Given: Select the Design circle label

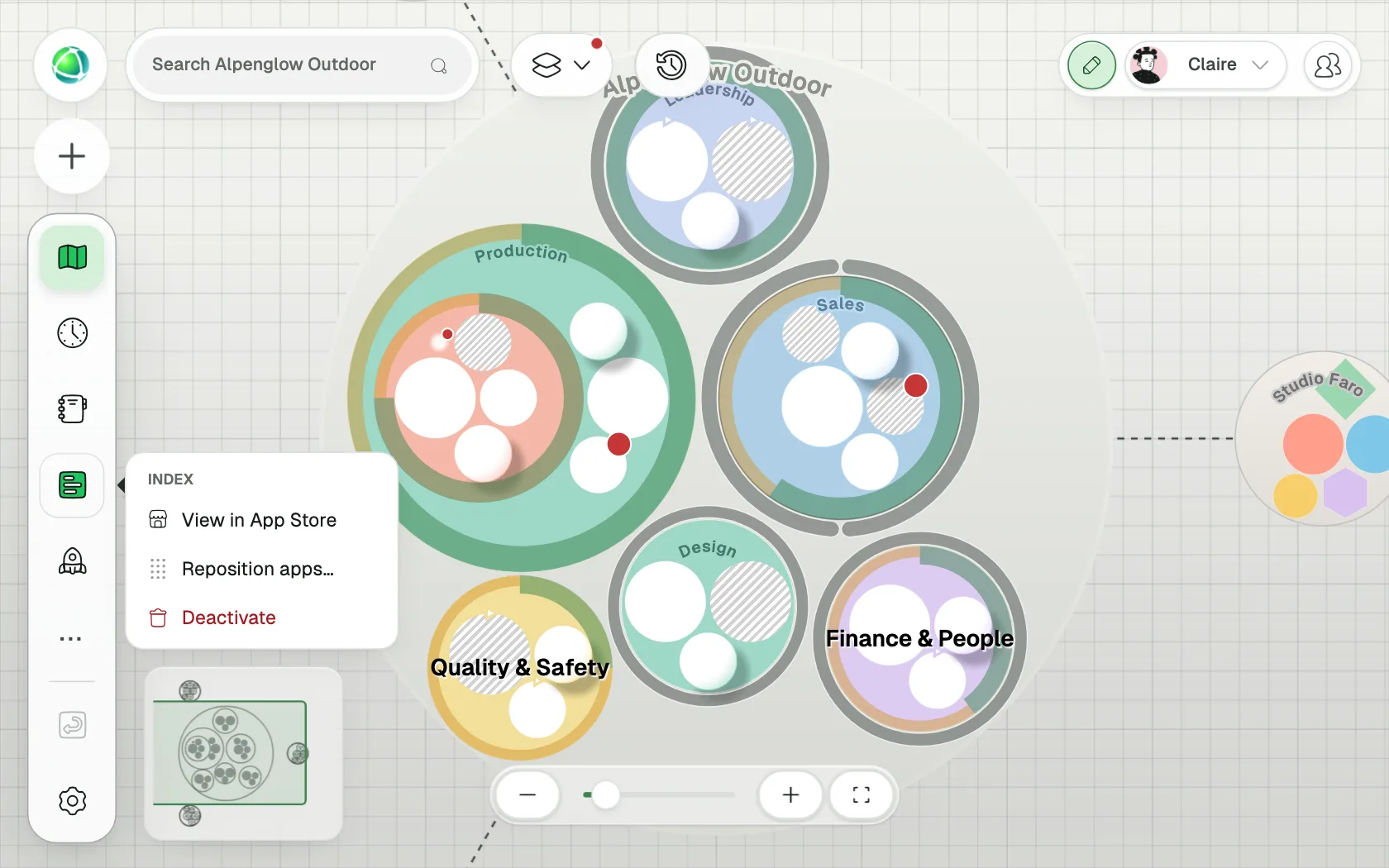Looking at the screenshot, I should click(x=708, y=548).
